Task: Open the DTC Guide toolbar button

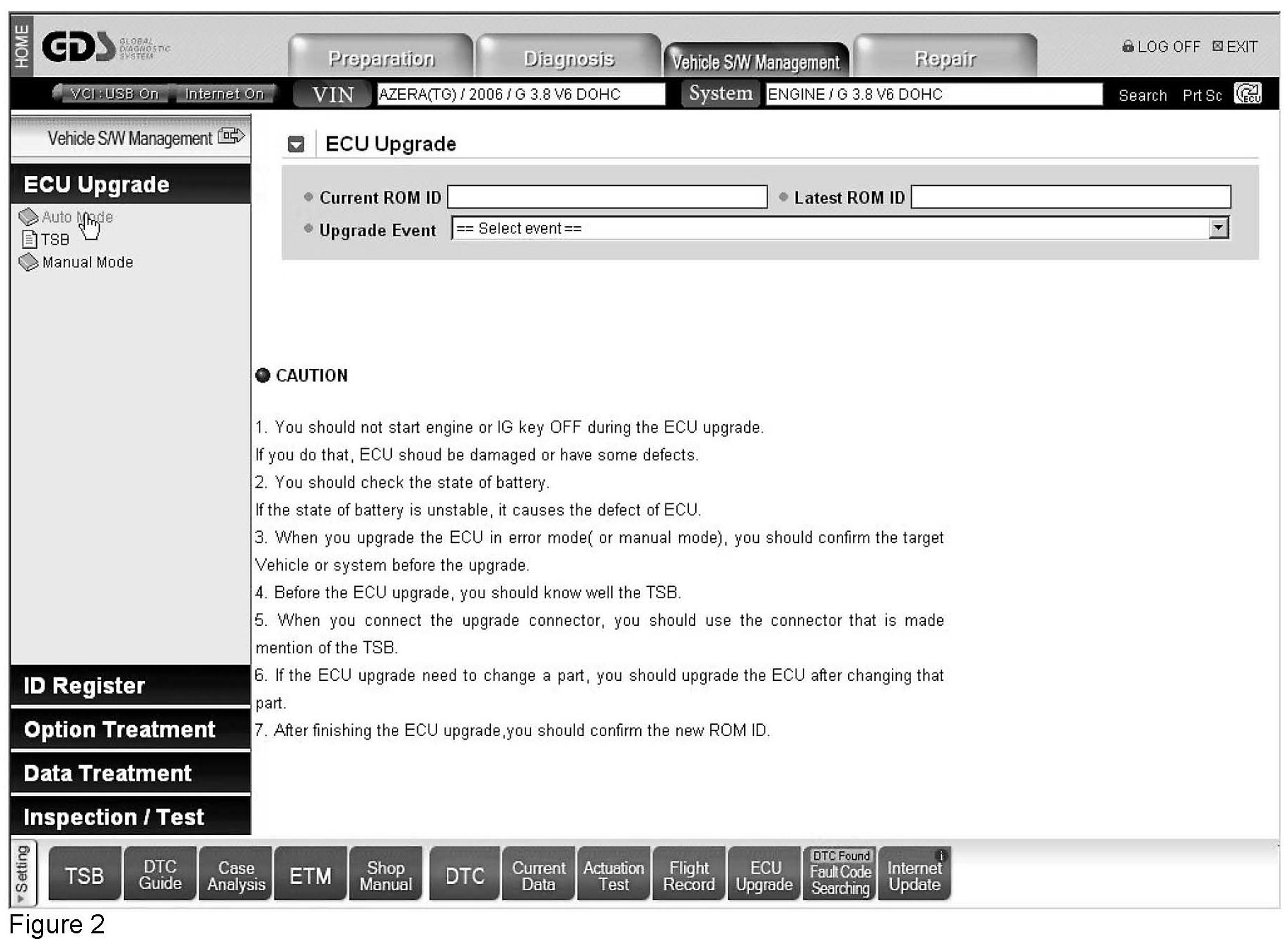Action: click(x=160, y=875)
